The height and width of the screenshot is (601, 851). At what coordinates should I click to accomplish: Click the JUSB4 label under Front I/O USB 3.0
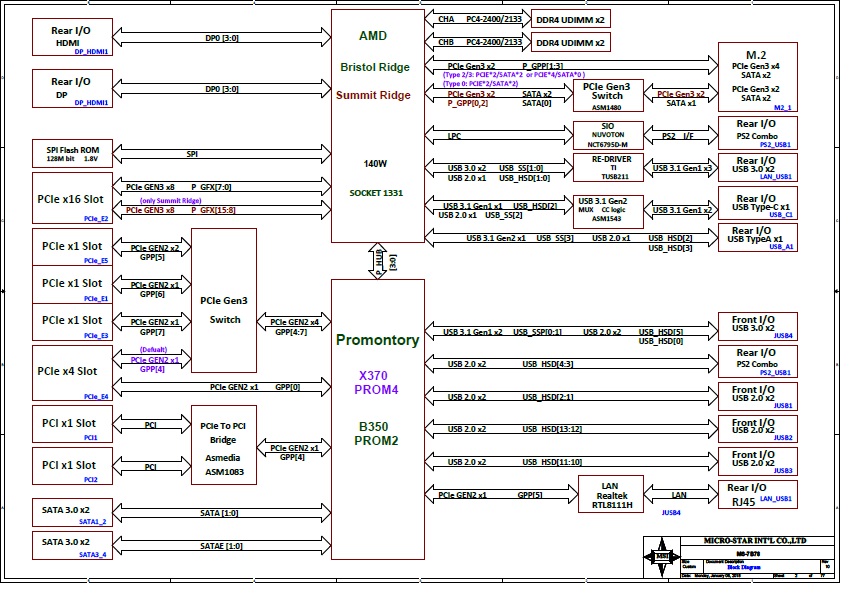pos(783,337)
